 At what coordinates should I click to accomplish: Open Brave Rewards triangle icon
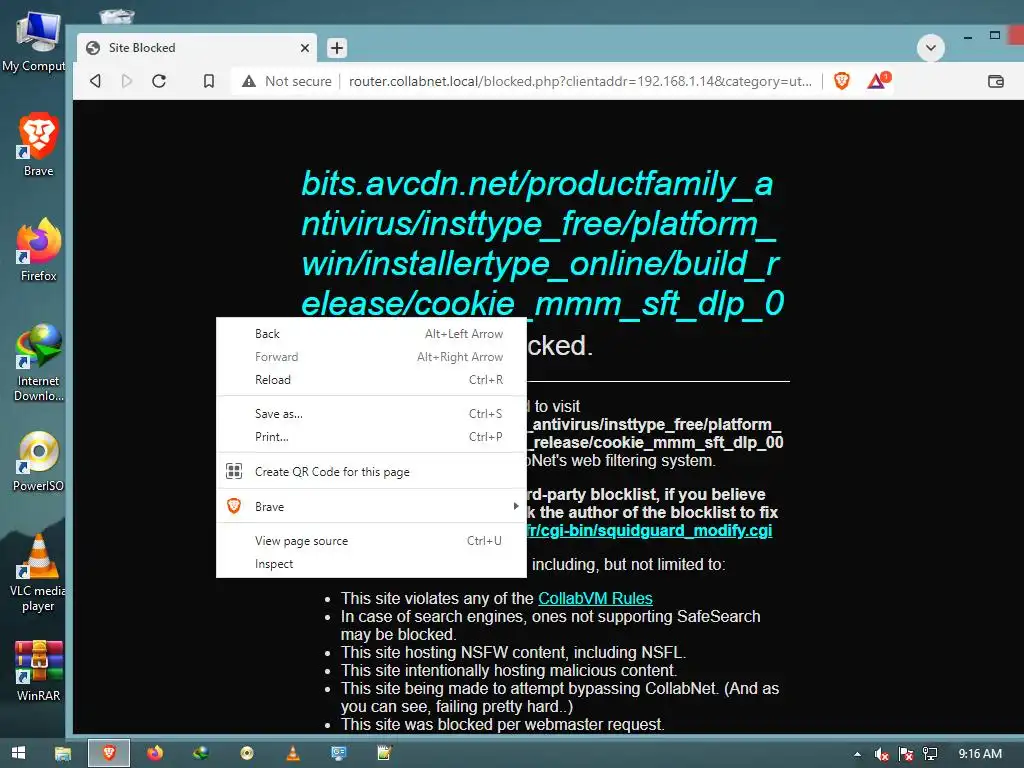(x=878, y=80)
